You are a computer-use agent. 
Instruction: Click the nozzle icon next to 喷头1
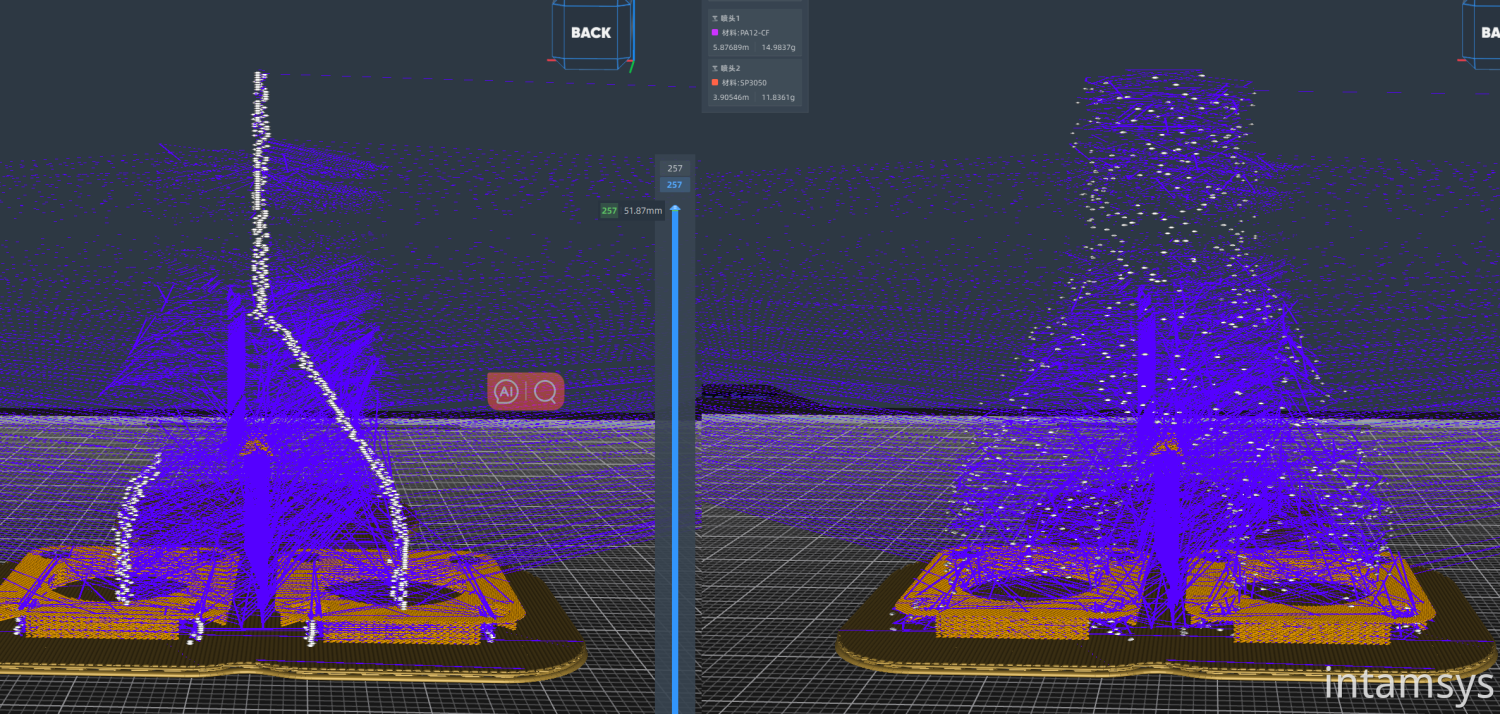[714, 18]
